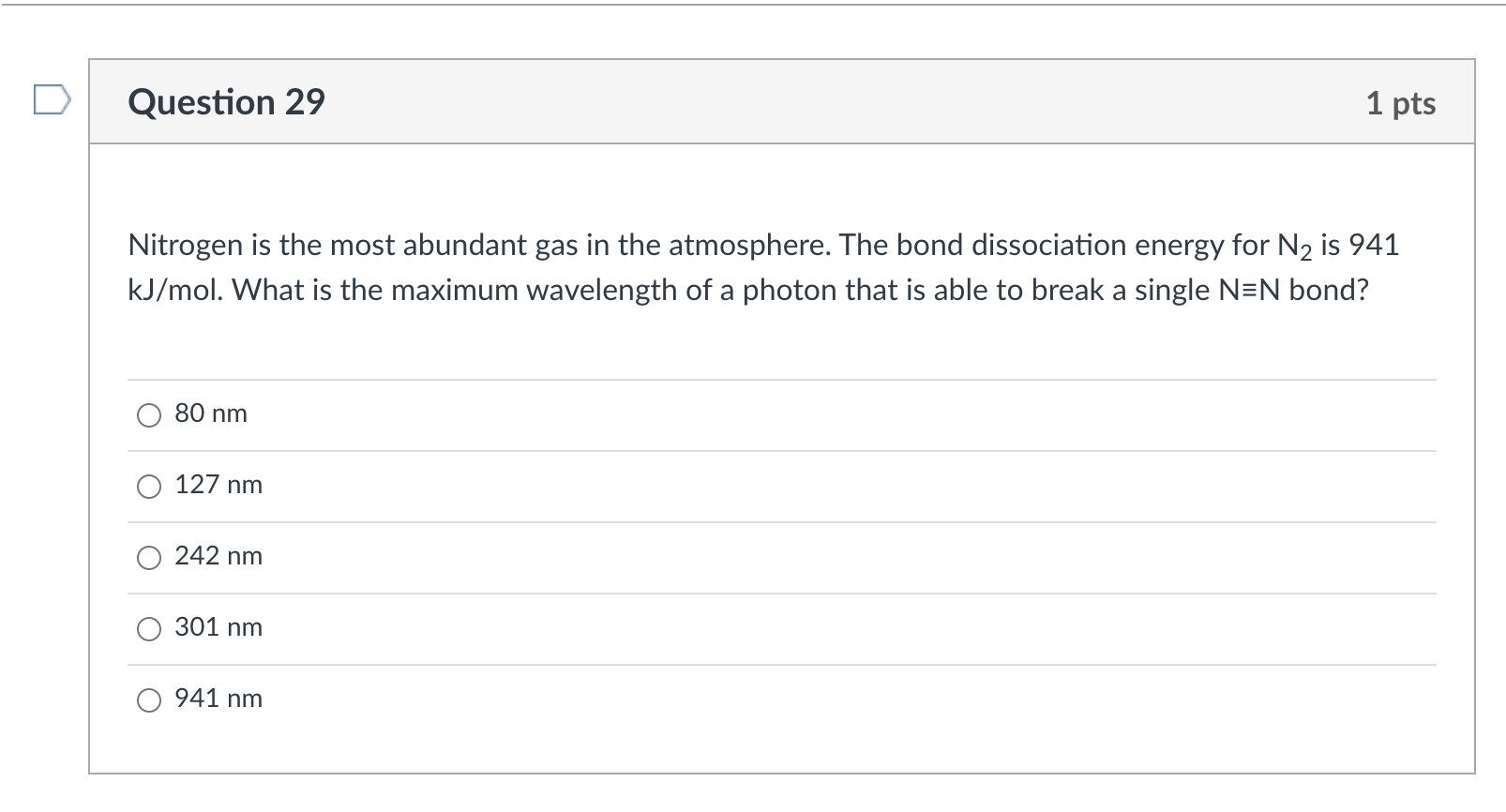This screenshot has width=1506, height=812.
Task: Pick the 301 nm radio button
Action: tap(149, 628)
